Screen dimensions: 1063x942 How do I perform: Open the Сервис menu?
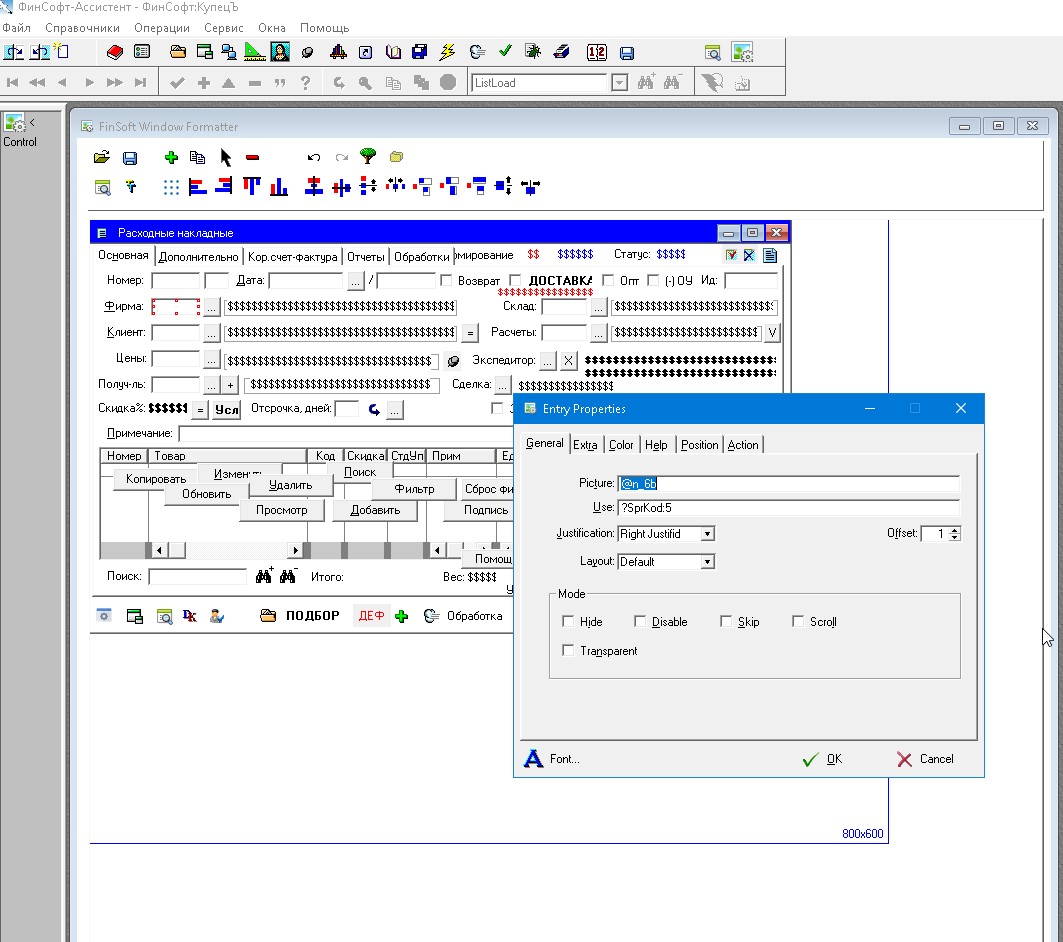(x=222, y=28)
